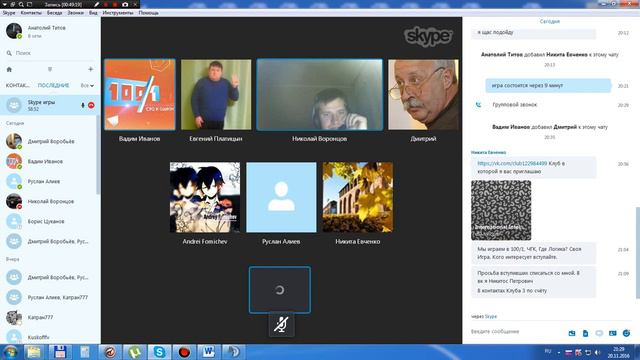Open the Контакты menu
This screenshot has height=360, width=640.
[31, 13]
